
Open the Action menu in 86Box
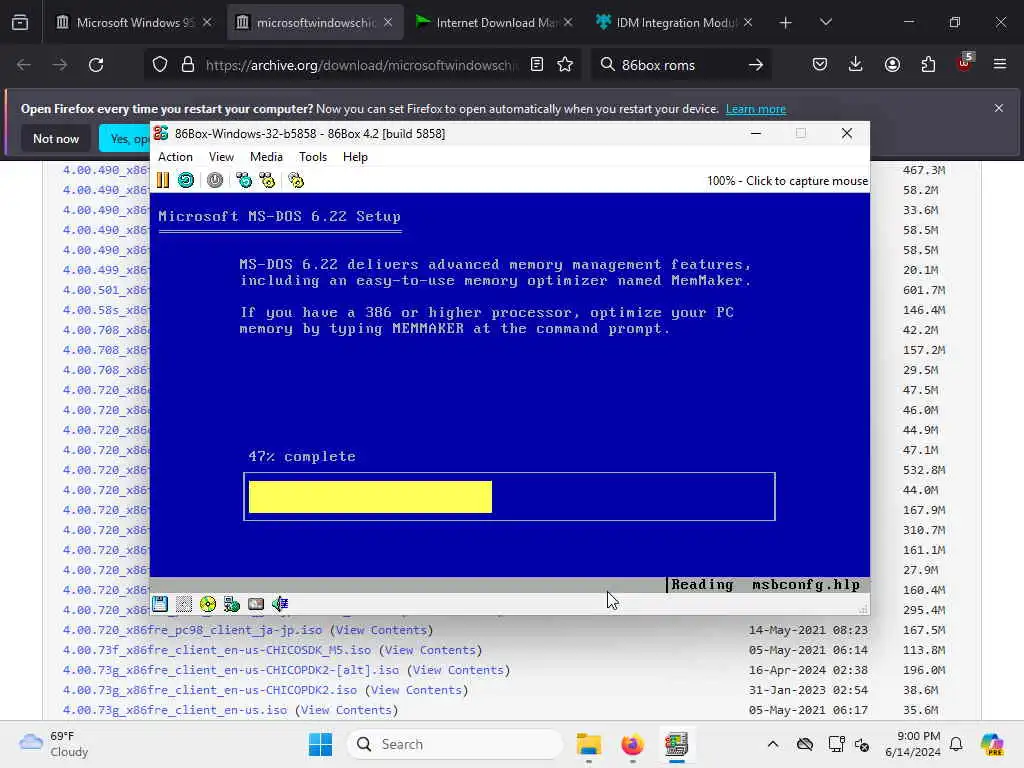(x=176, y=157)
